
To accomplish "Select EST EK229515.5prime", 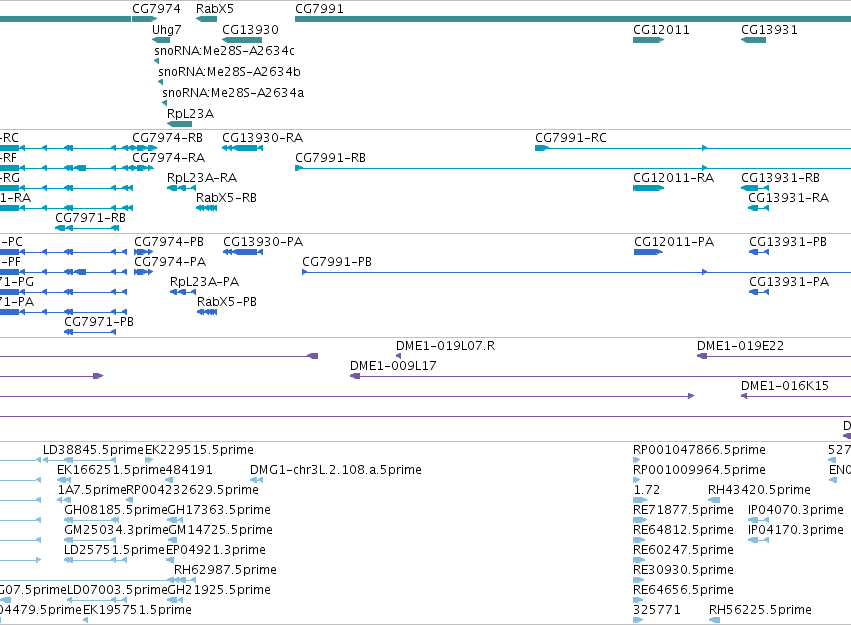I will [x=199, y=450].
